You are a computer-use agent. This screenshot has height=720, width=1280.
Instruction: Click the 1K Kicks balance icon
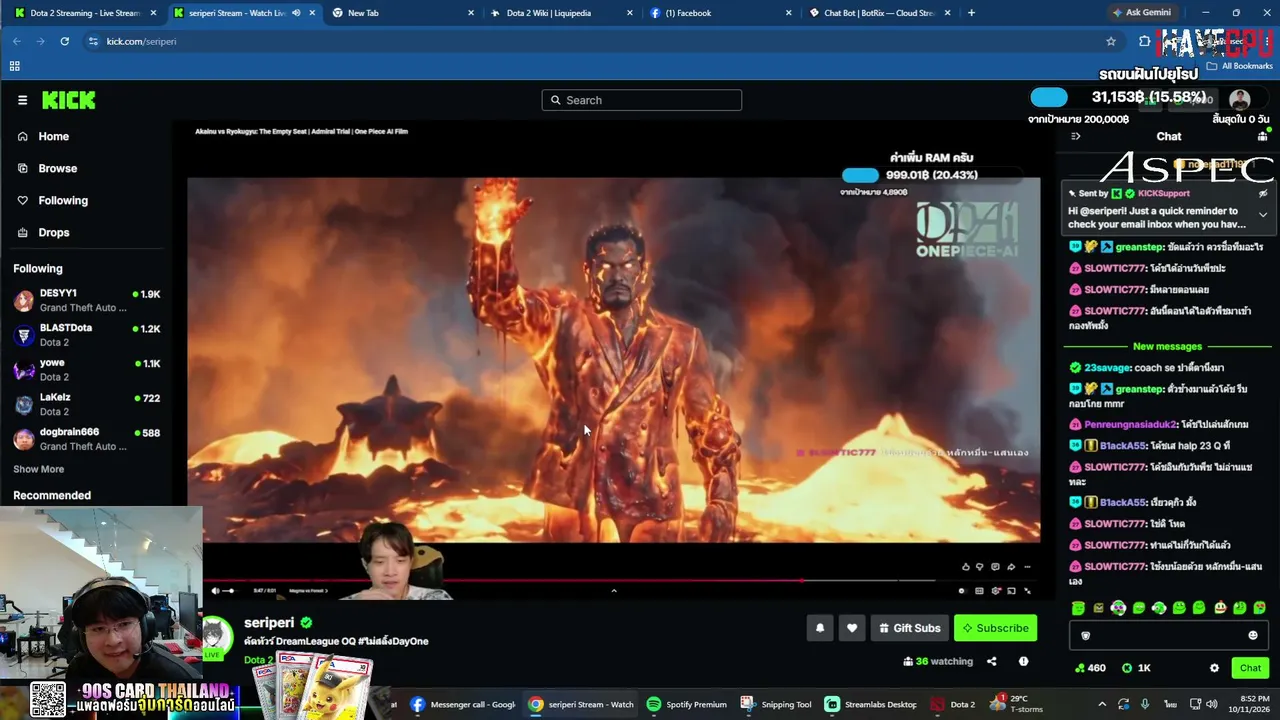click(1127, 668)
